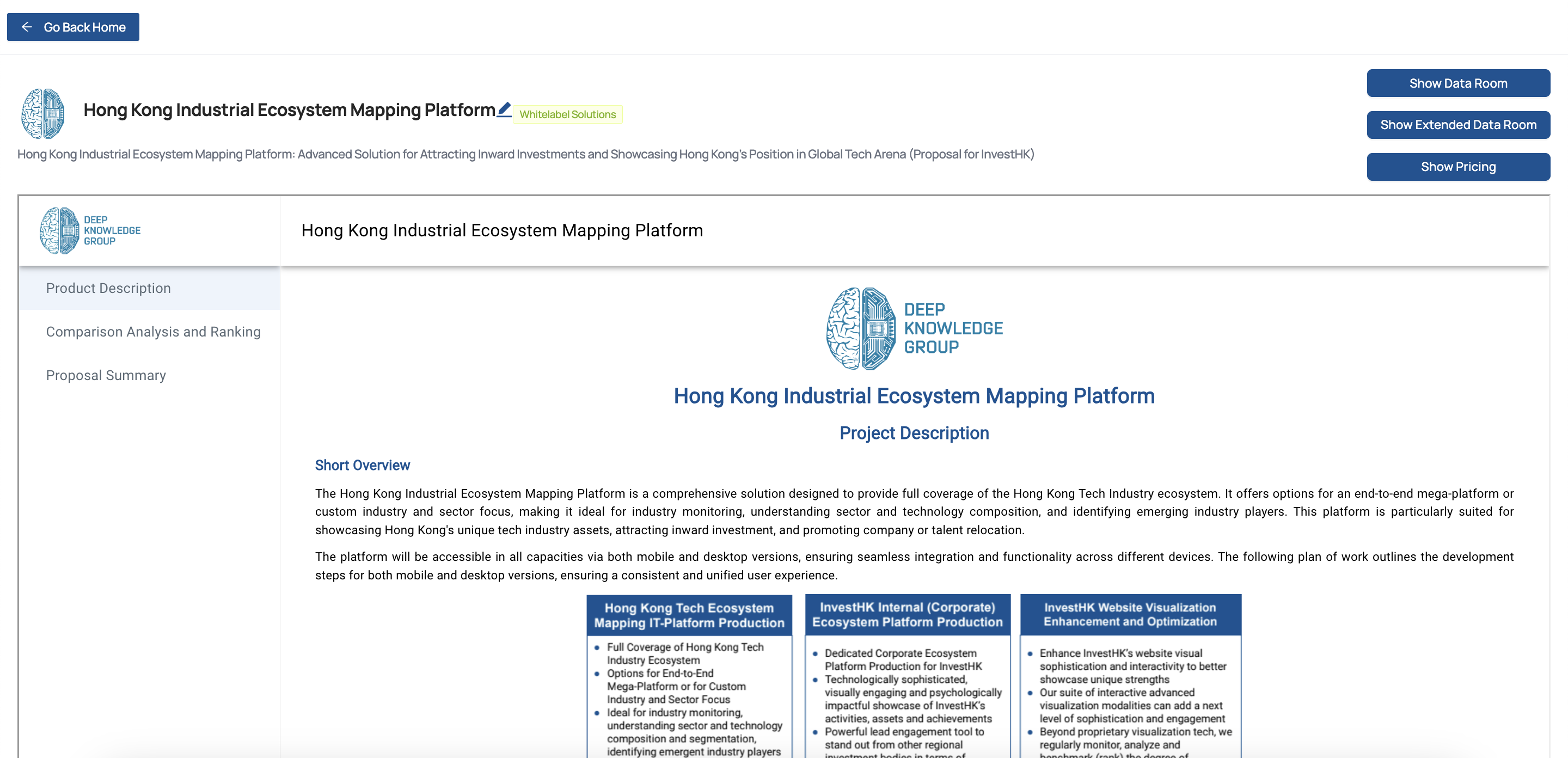
Task: Click the back arrow icon
Action: coord(27,27)
